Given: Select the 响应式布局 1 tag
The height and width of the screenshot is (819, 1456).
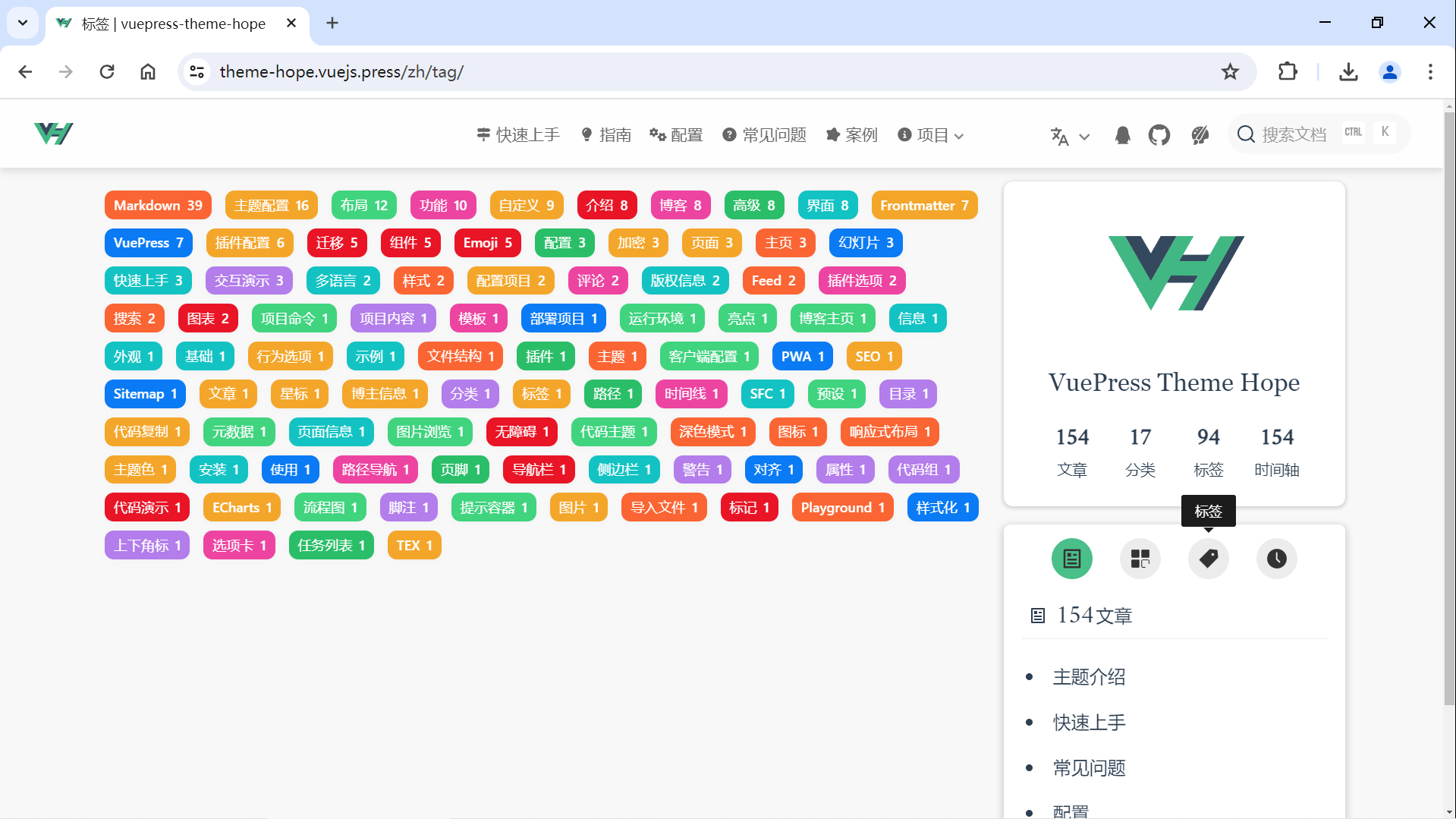Looking at the screenshot, I should pyautogui.click(x=890, y=432).
